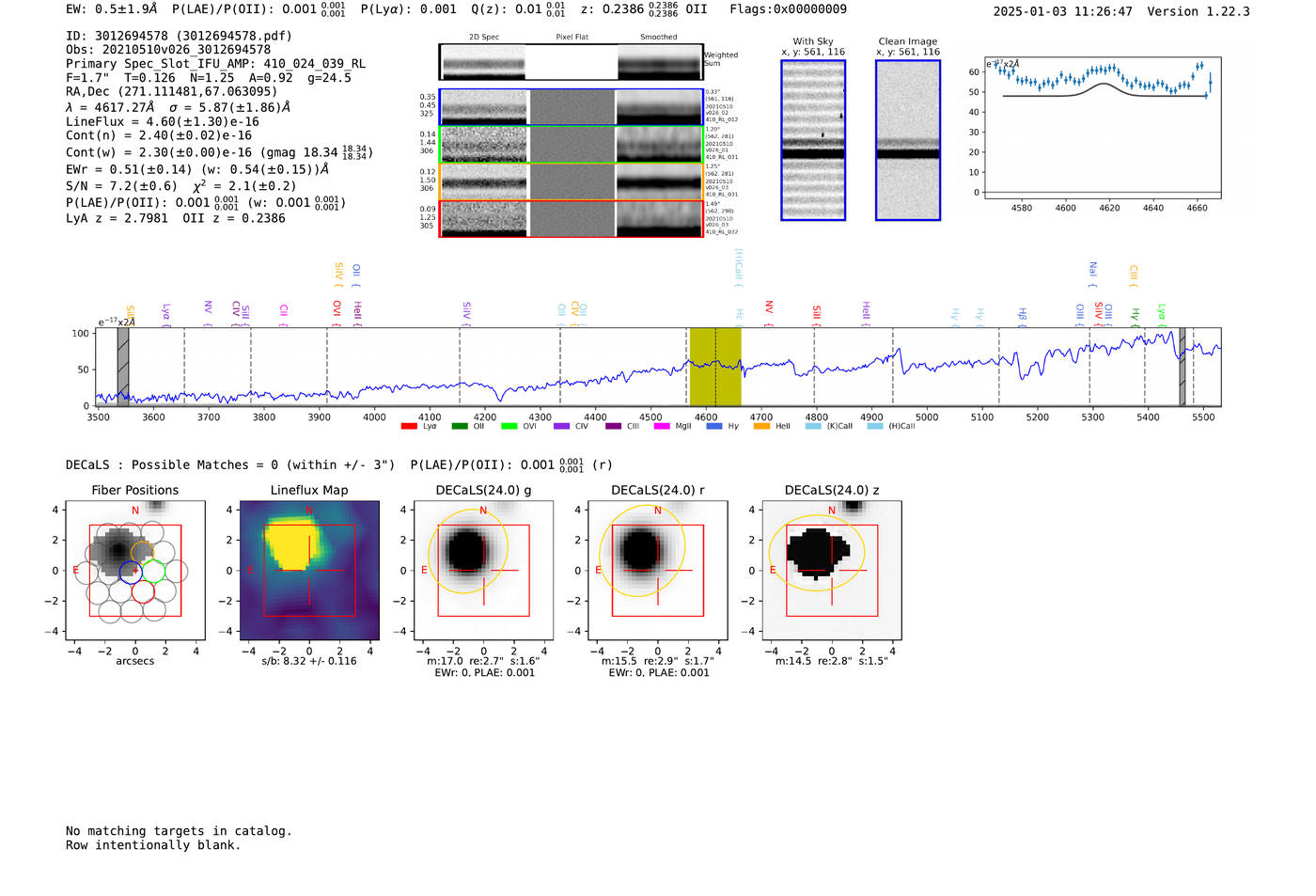Click the Cont(w) gmag 18.34 line
Screen dimensions: 1316x896
pyautogui.click(x=219, y=152)
